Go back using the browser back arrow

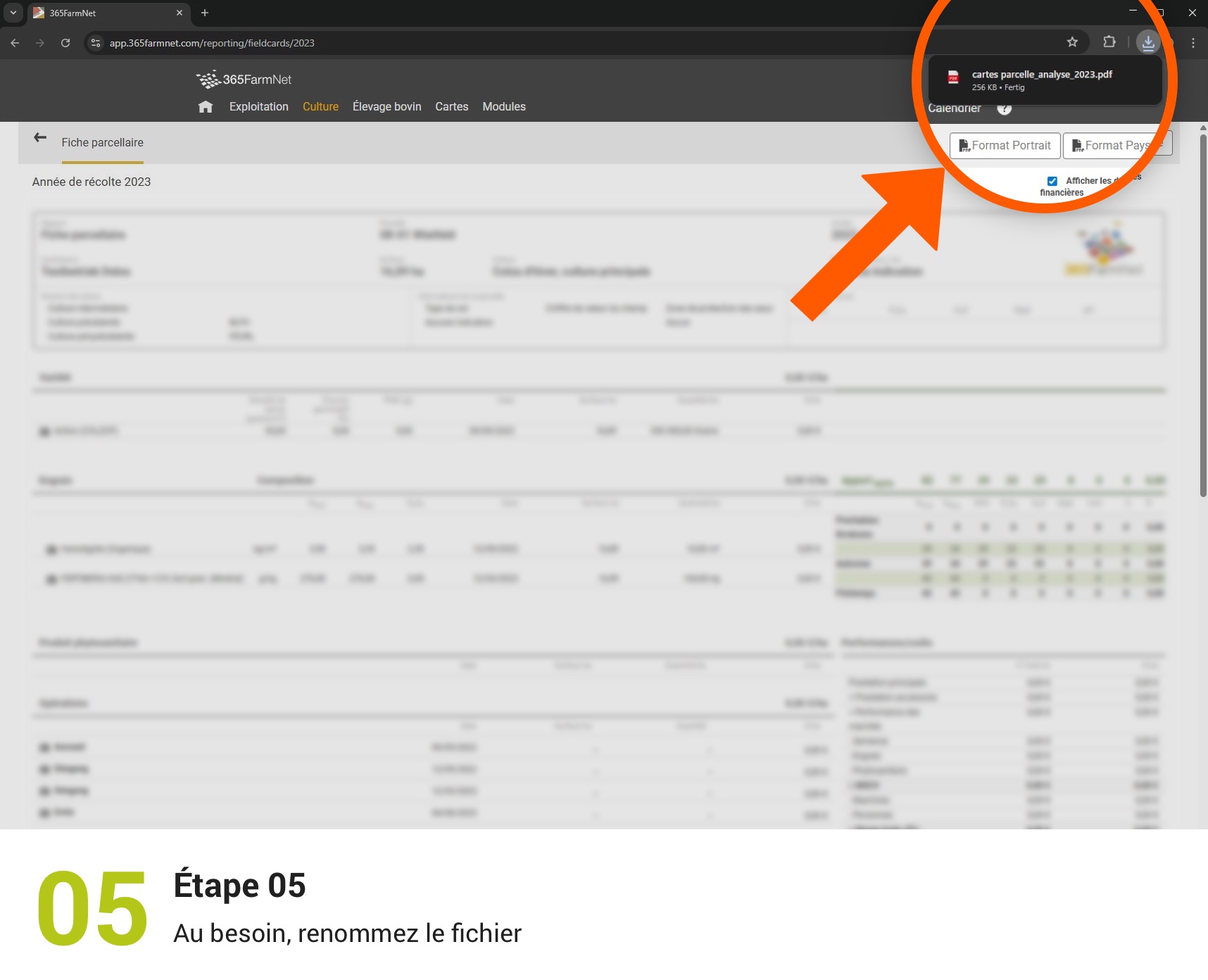(x=15, y=43)
